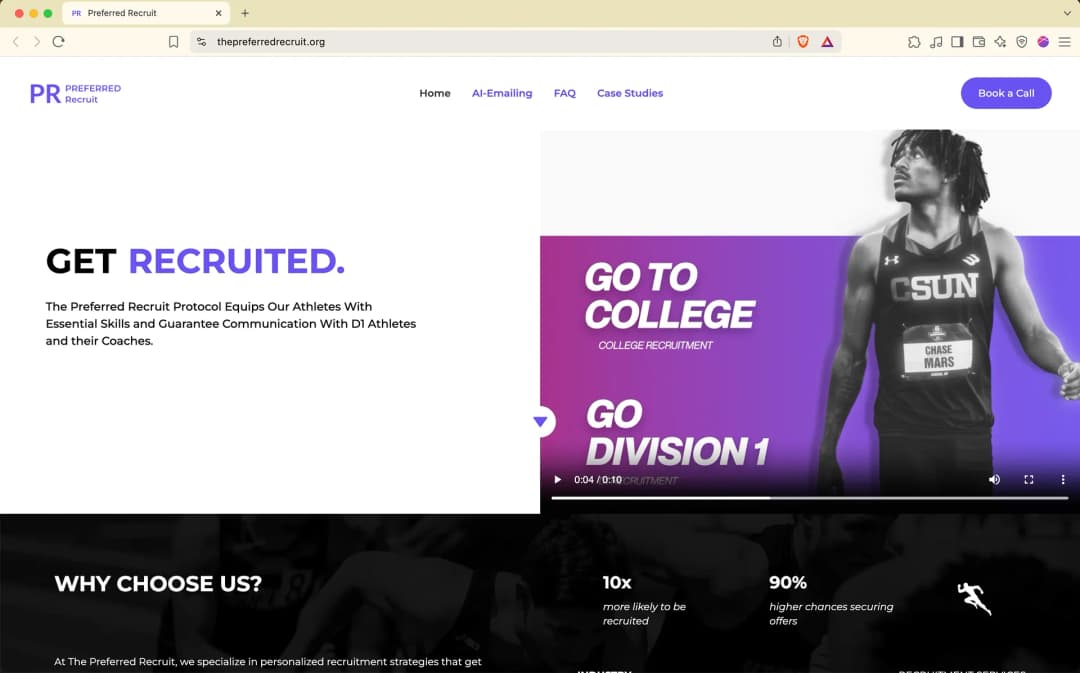Open the Case Studies navigation link

tap(630, 93)
